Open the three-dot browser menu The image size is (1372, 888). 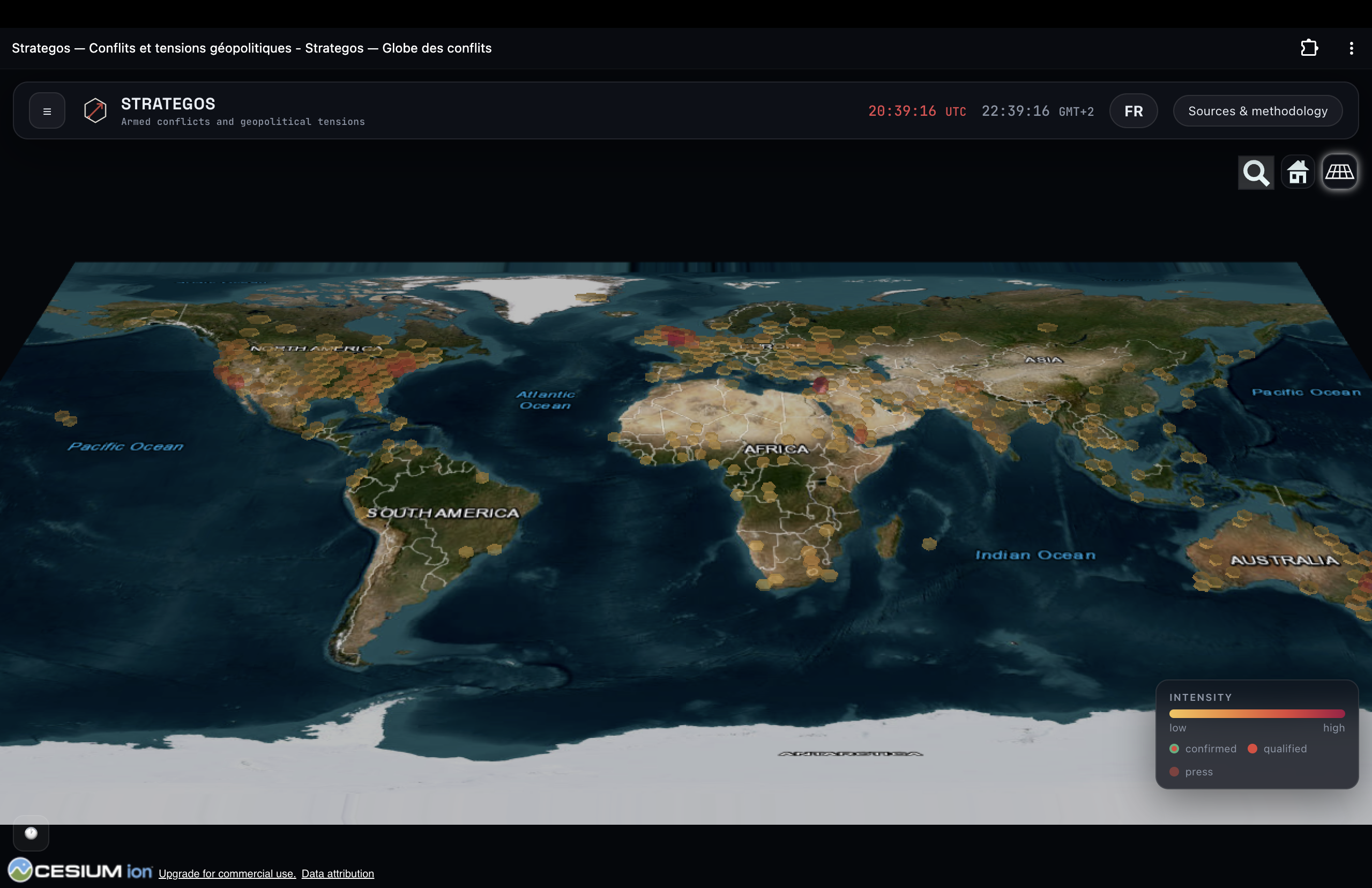tap(1351, 48)
